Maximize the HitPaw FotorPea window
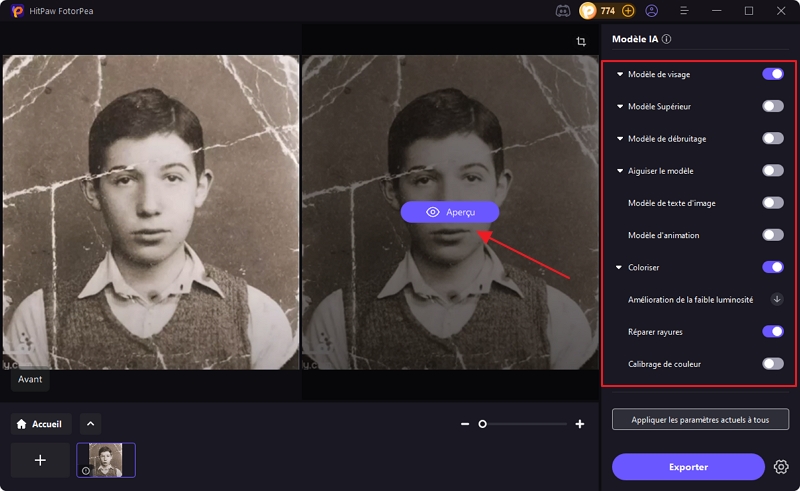The height and width of the screenshot is (491, 800). coord(748,11)
